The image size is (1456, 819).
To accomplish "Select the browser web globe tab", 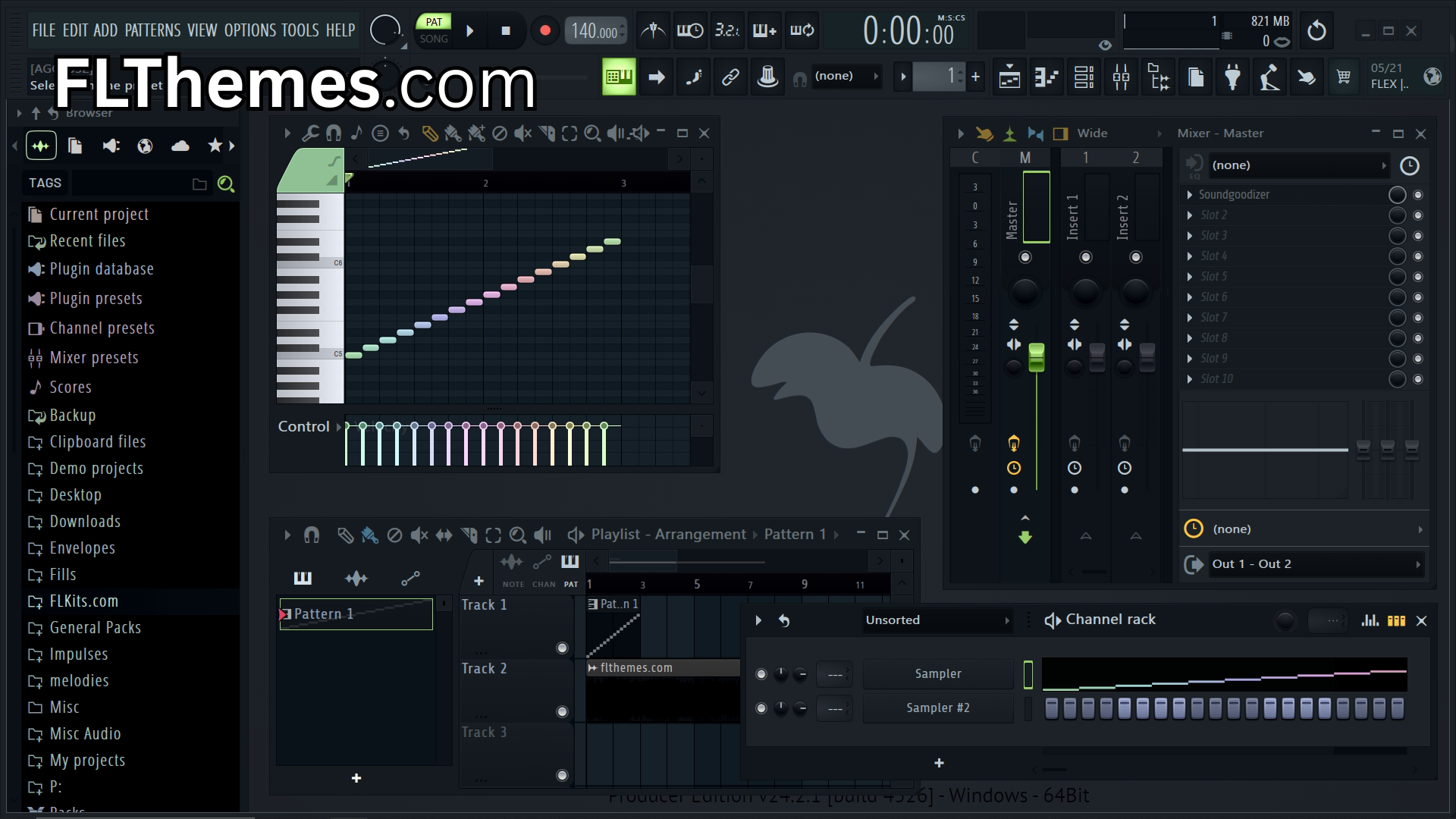I will (x=145, y=146).
